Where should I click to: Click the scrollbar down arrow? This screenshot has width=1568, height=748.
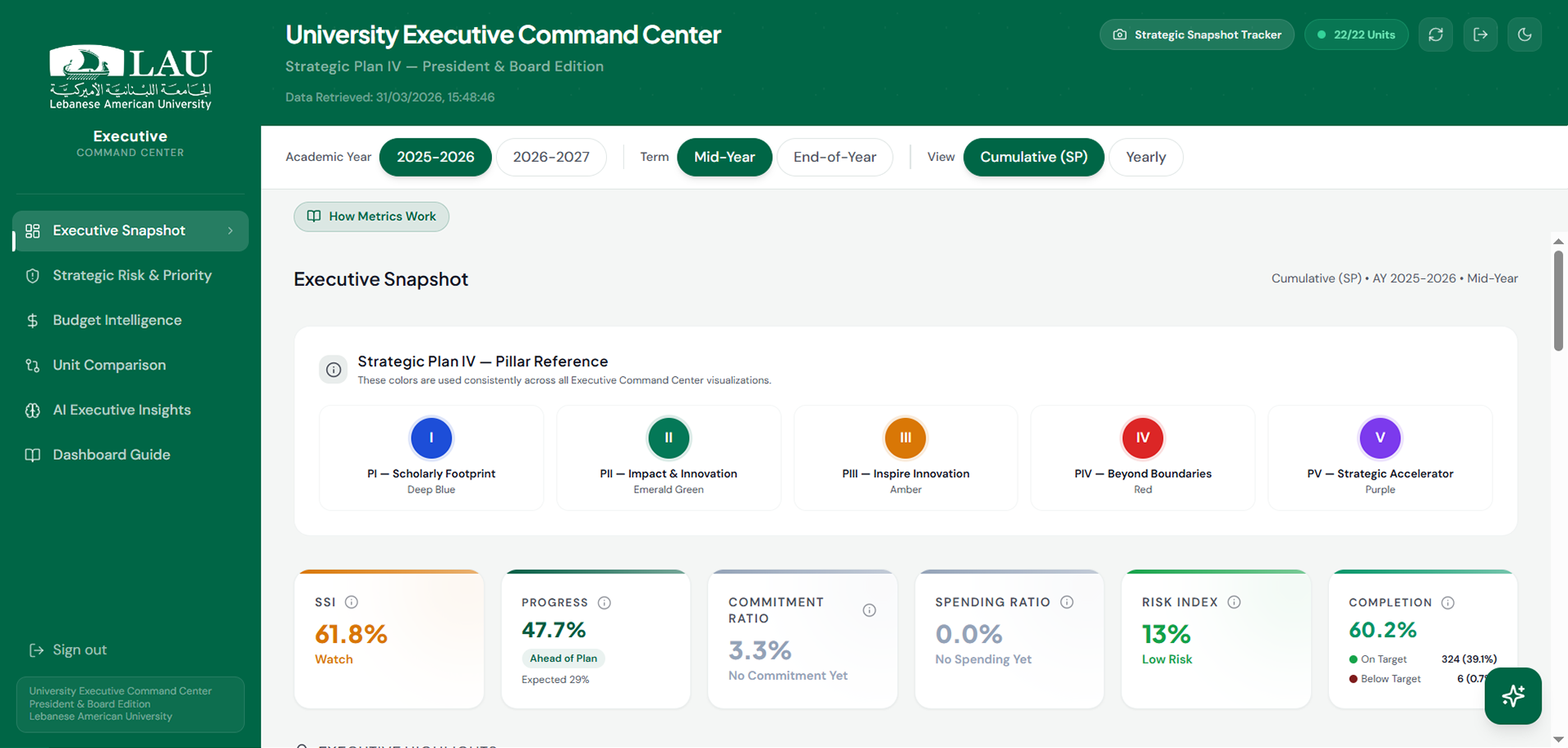[1558, 739]
